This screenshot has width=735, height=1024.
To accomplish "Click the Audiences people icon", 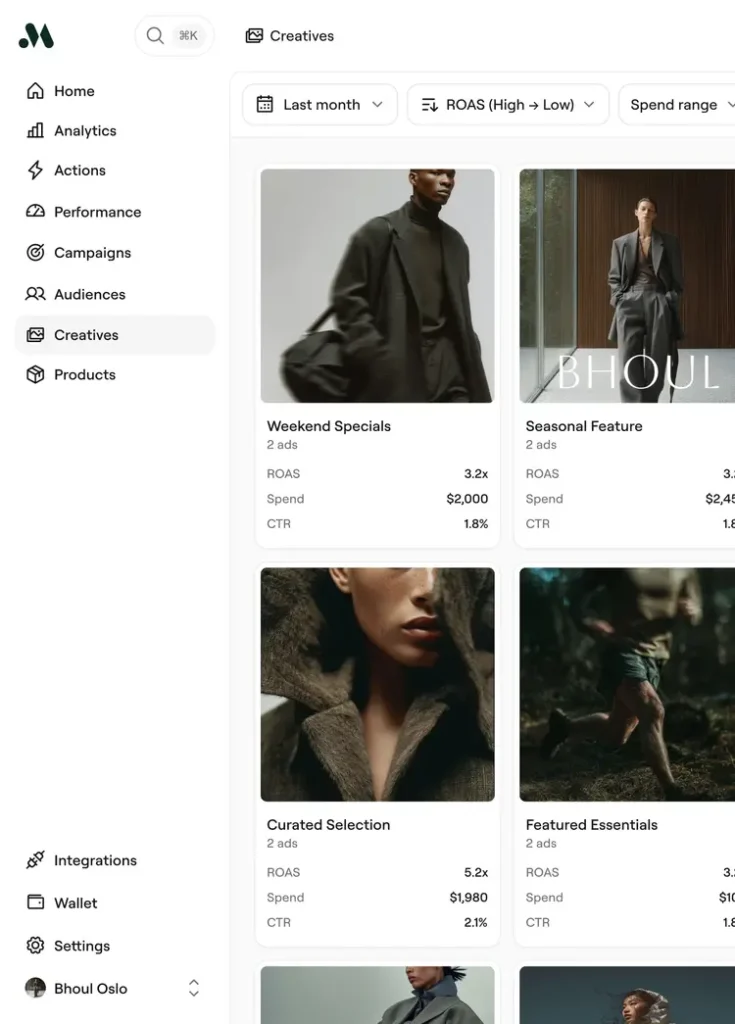I will coord(35,294).
